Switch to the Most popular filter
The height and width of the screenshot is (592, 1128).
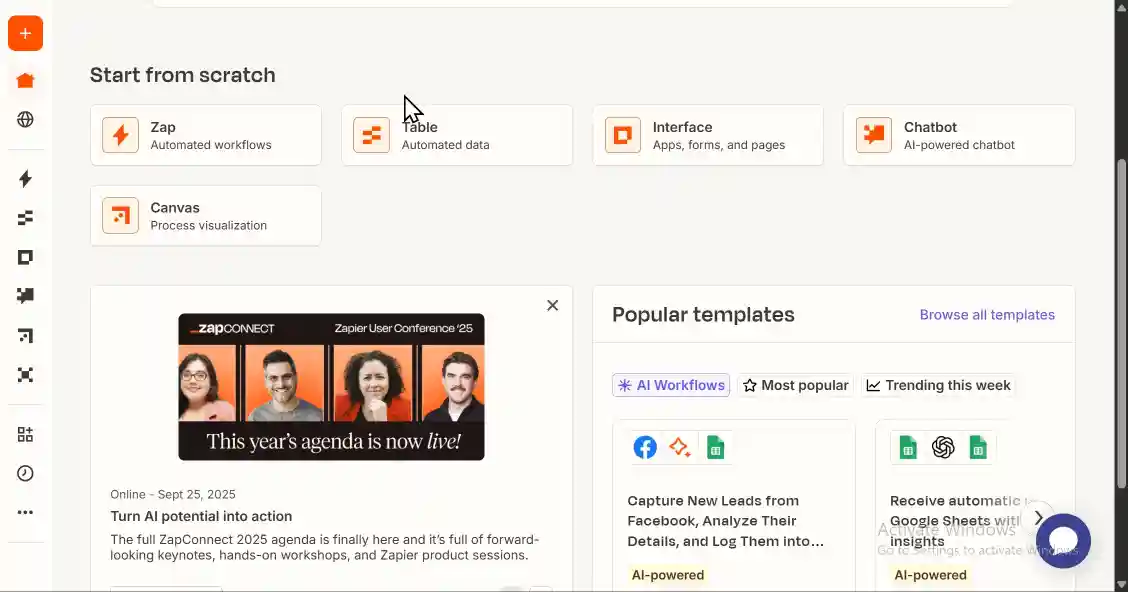(x=796, y=385)
